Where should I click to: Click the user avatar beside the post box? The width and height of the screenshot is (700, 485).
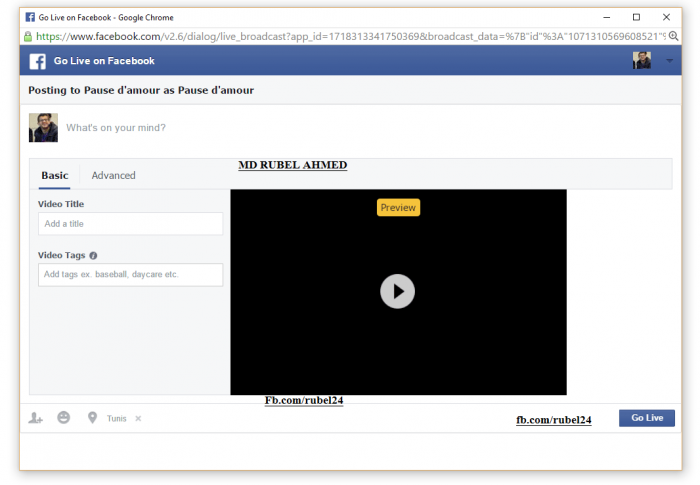coord(43,128)
